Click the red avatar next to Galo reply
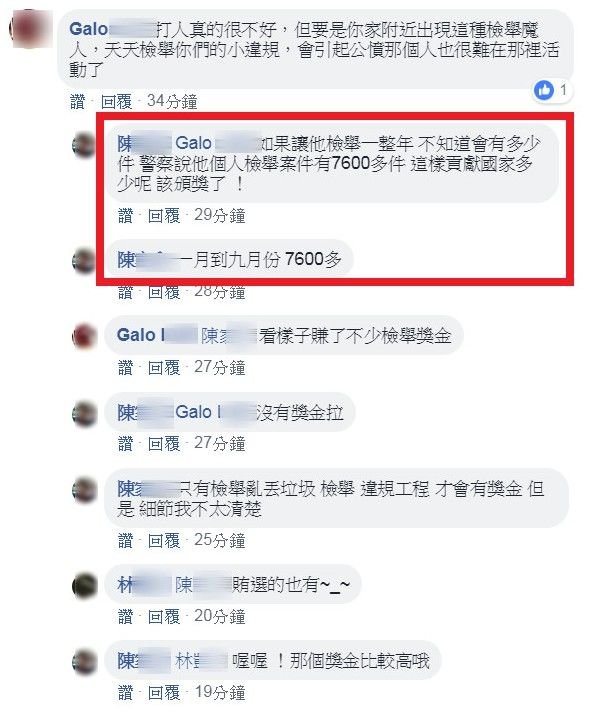Screen dimensions: 611x716 tap(84, 336)
